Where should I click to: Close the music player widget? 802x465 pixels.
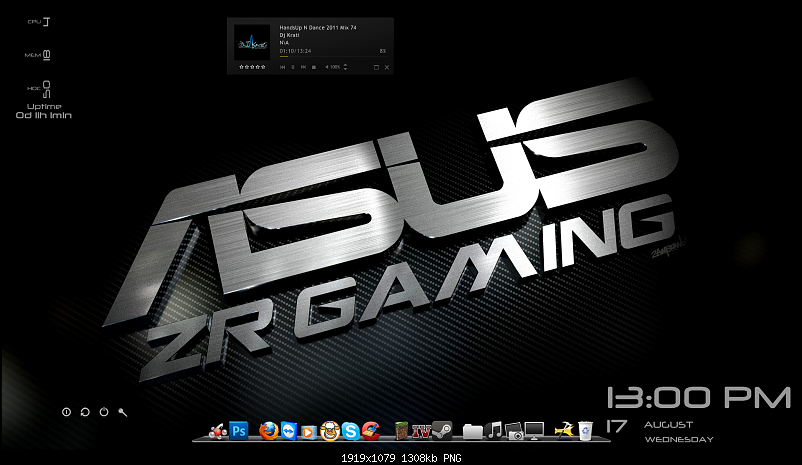pos(387,67)
